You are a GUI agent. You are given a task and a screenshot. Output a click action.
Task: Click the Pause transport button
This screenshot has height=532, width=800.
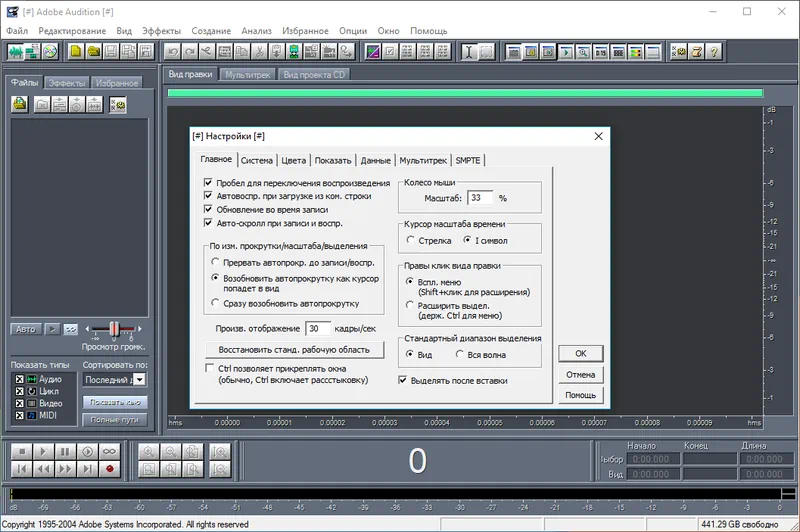(x=65, y=451)
